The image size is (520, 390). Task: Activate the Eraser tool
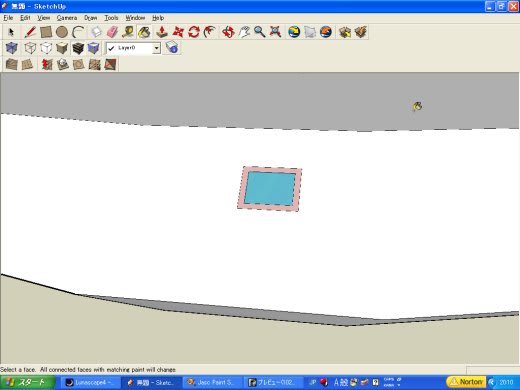click(112, 32)
